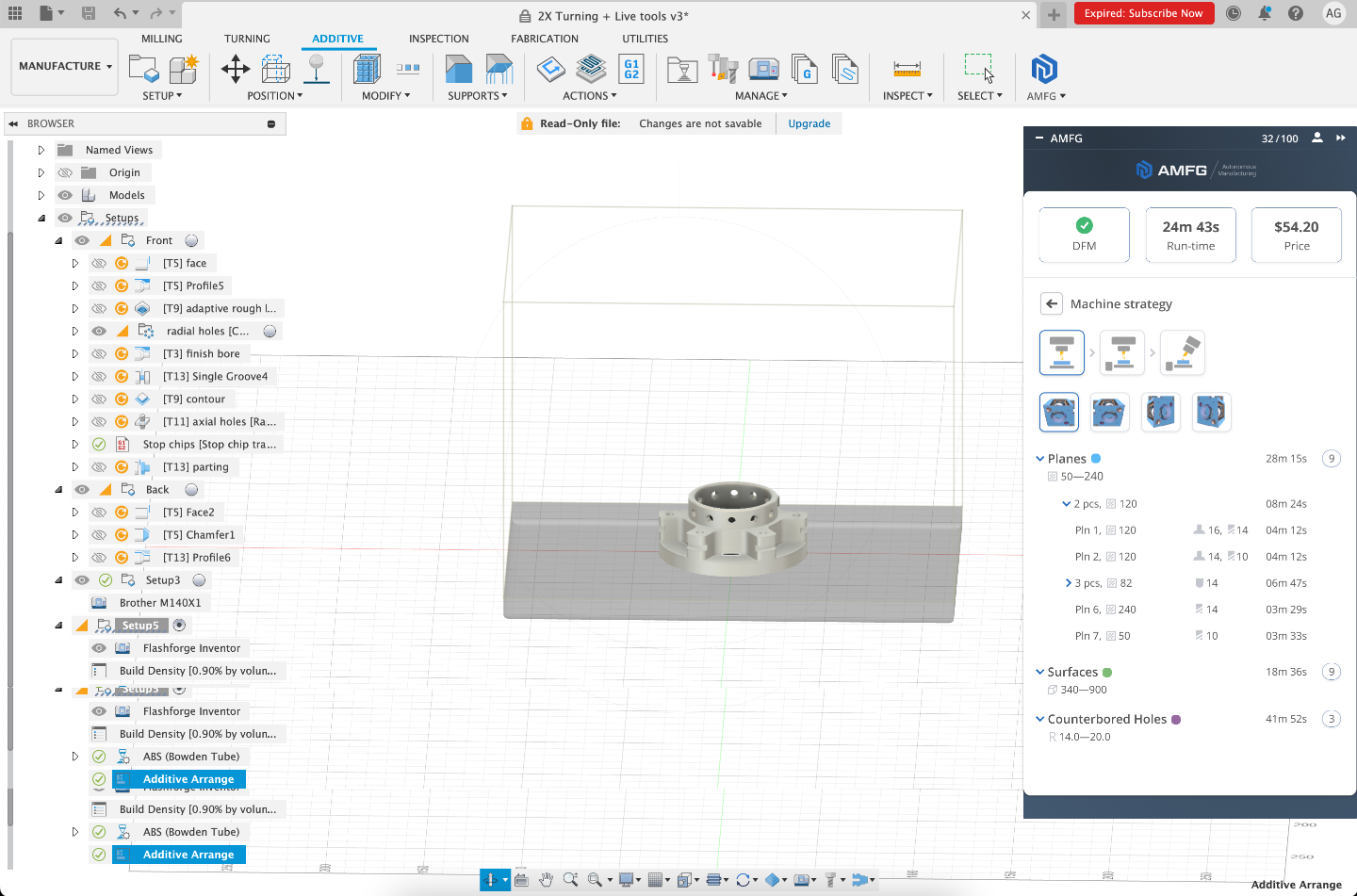
Task: Open the SUPPORTS dropdown menu
Action: point(478,96)
